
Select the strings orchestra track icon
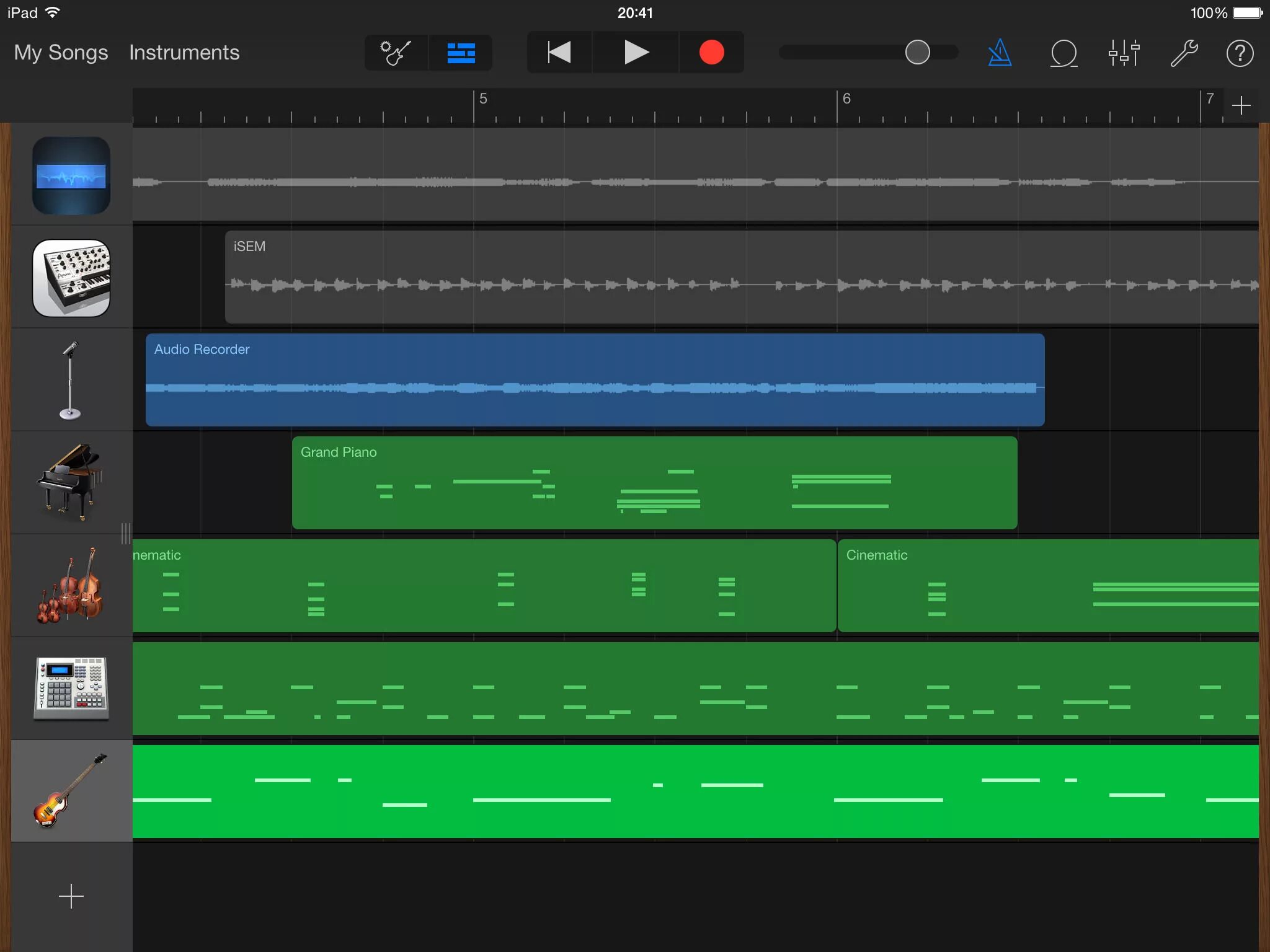[71, 585]
